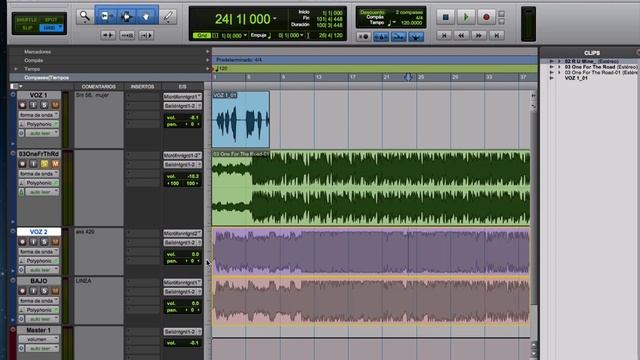The height and width of the screenshot is (360, 640).
Task: Toggle the blue GRID edit mode button
Action: click(51, 28)
